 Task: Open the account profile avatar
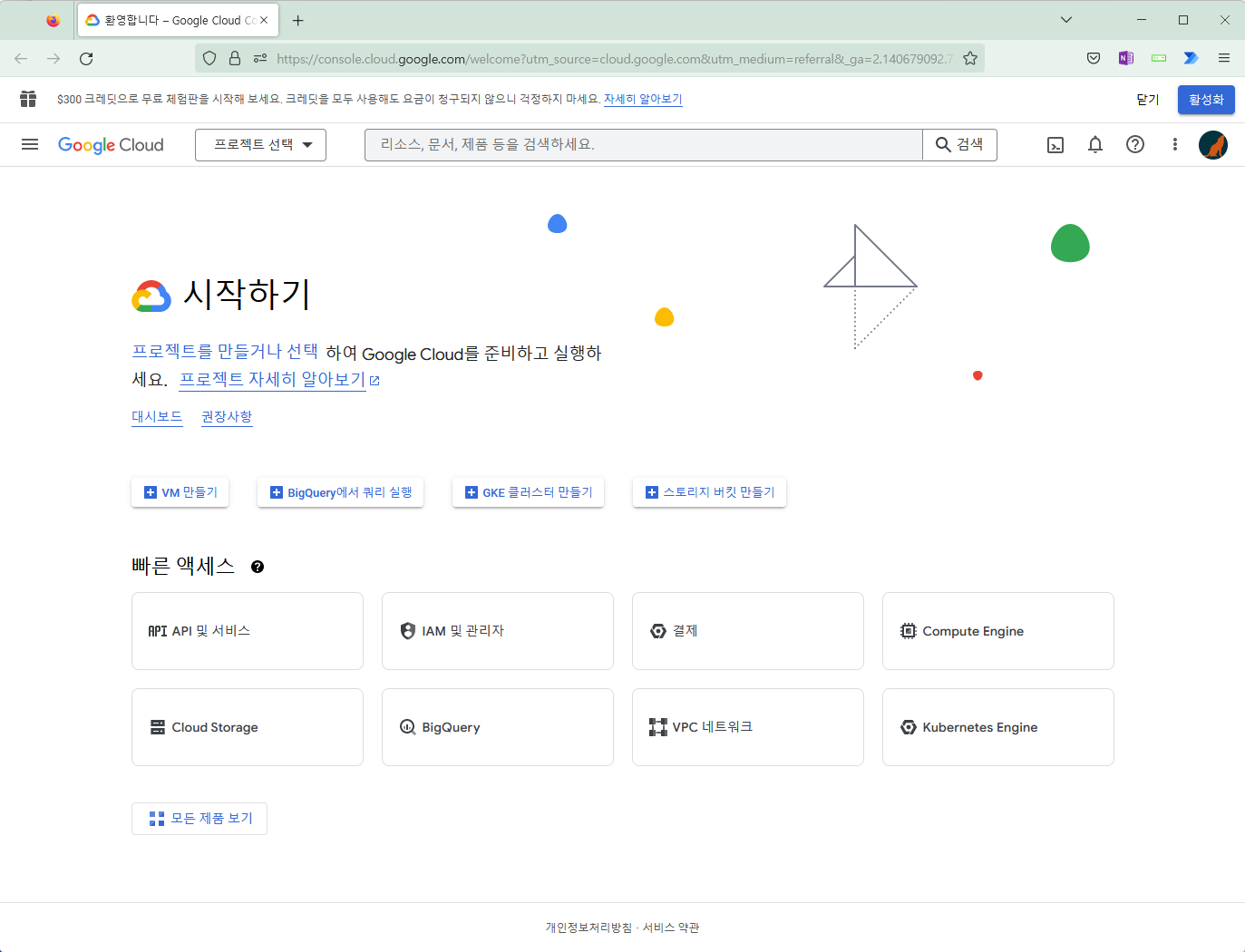(x=1213, y=145)
